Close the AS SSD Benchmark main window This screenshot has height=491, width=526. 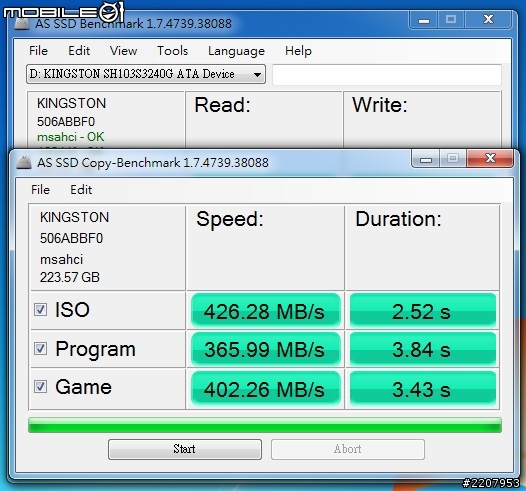pos(488,19)
